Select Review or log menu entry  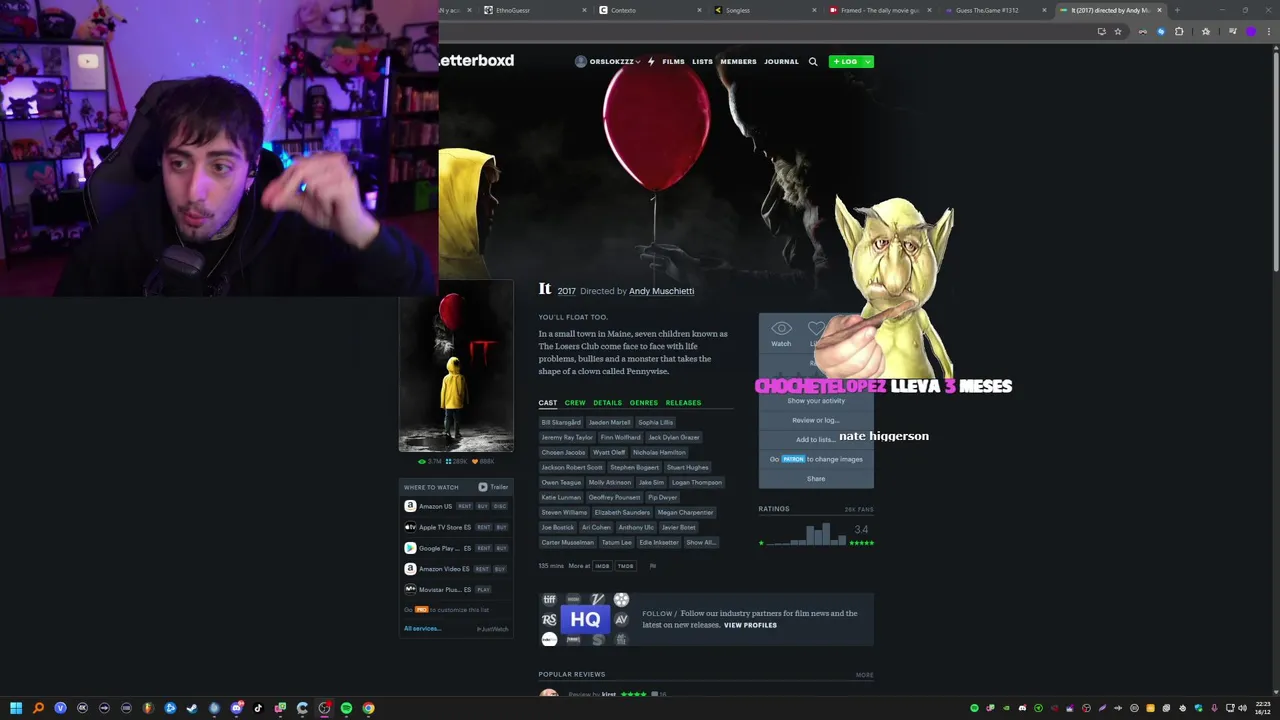816,420
